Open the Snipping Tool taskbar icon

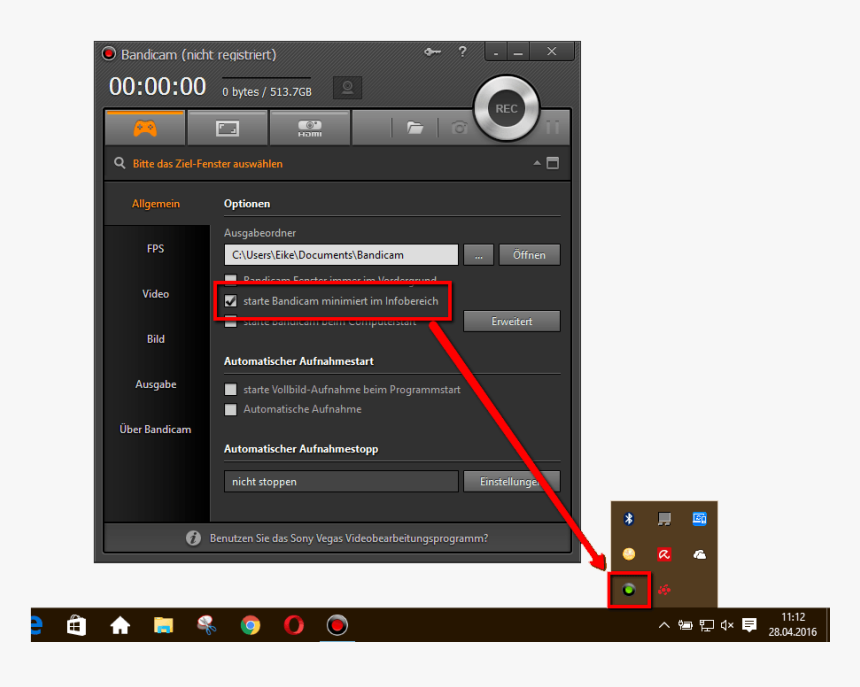click(207, 625)
